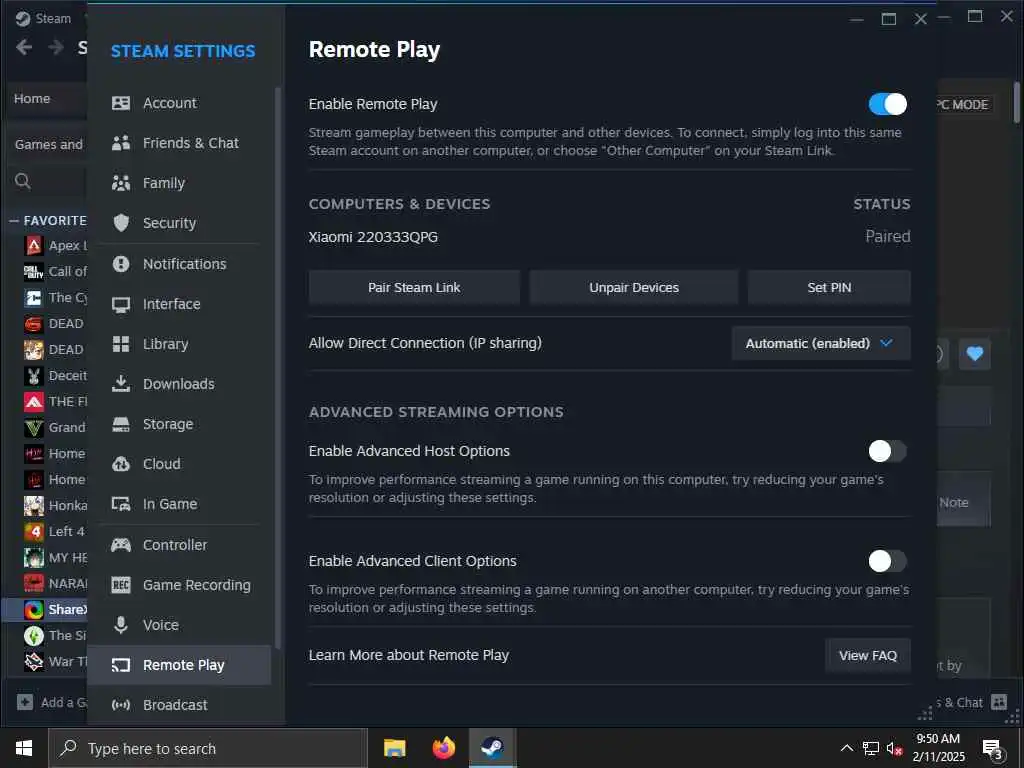
Task: Click the ShareX app icon in library
Action: click(x=33, y=610)
